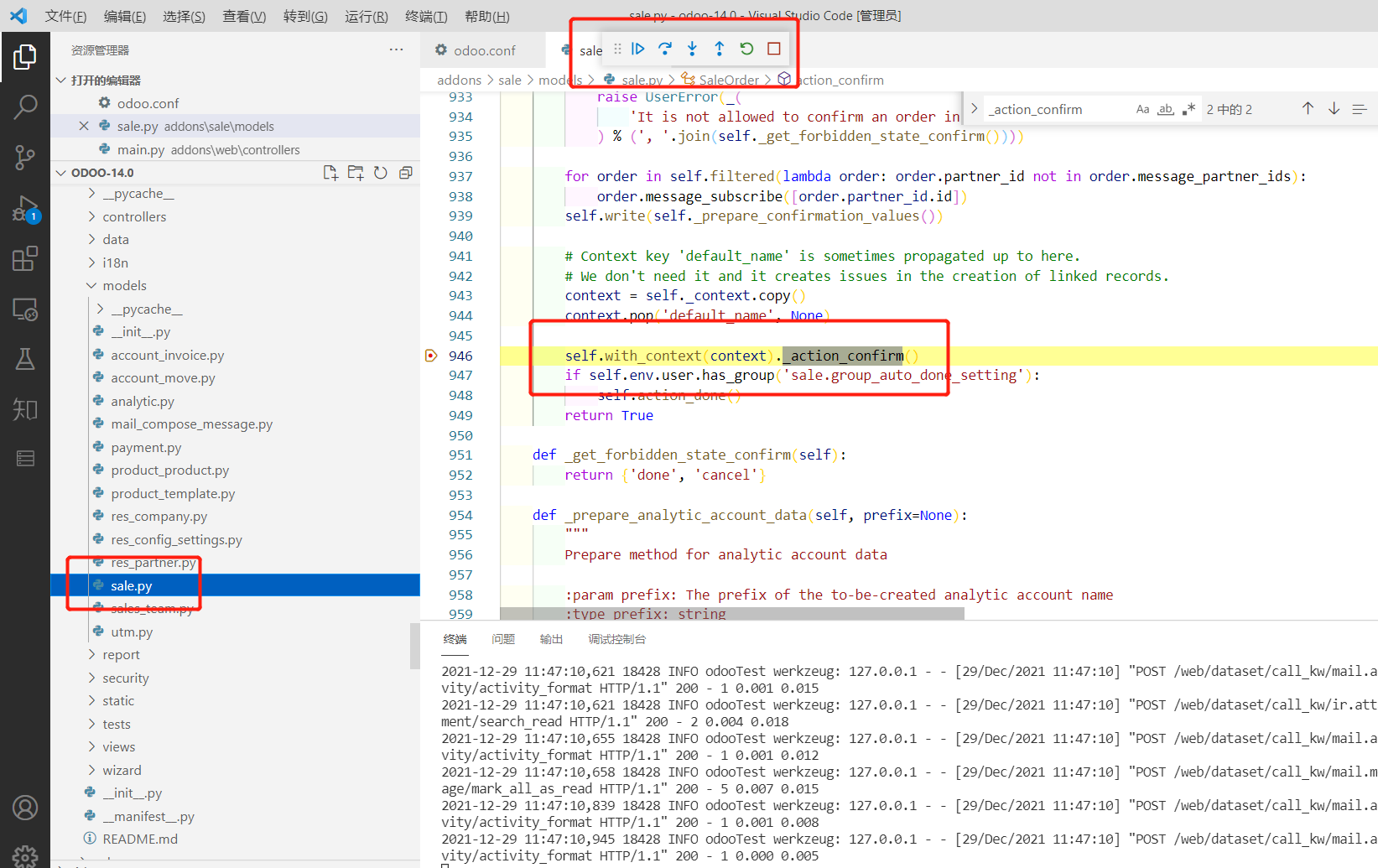Step into the function in debug toolbar
1378x868 pixels.
pos(692,49)
